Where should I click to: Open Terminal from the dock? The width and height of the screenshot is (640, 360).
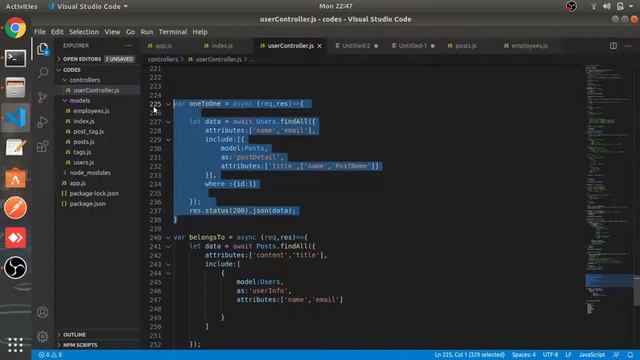[x=16, y=58]
